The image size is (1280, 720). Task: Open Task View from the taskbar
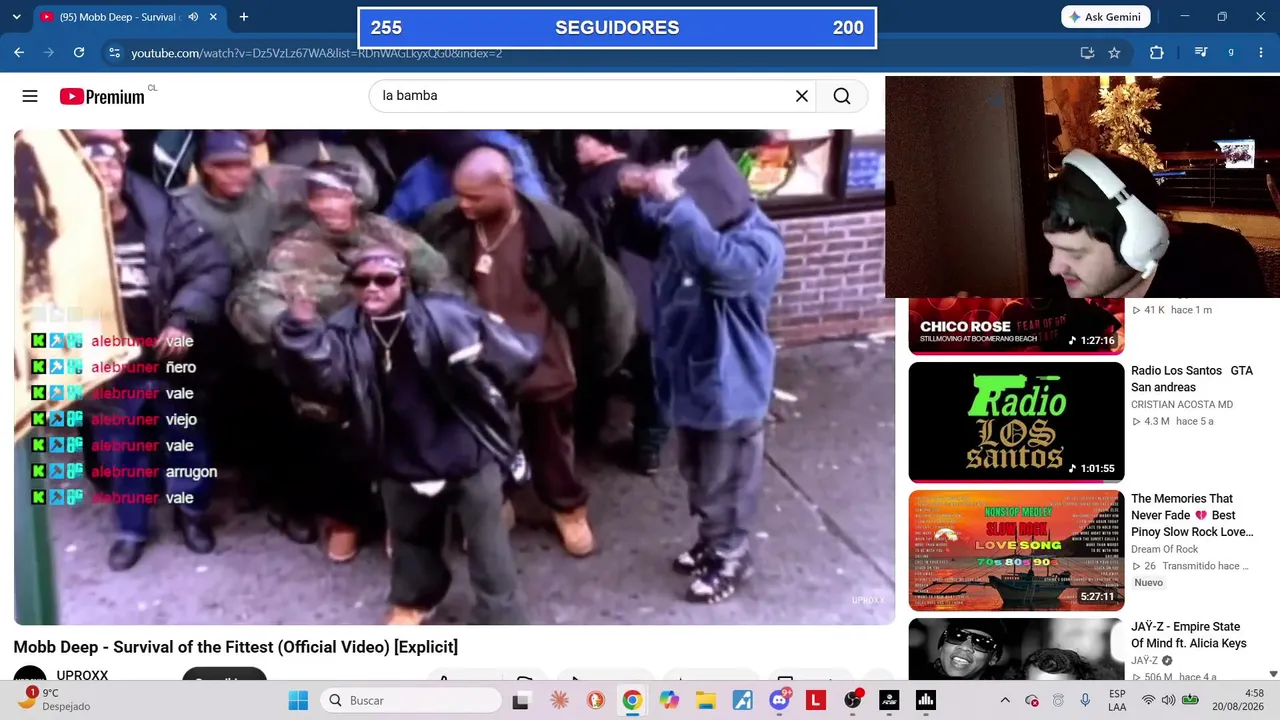click(x=520, y=700)
